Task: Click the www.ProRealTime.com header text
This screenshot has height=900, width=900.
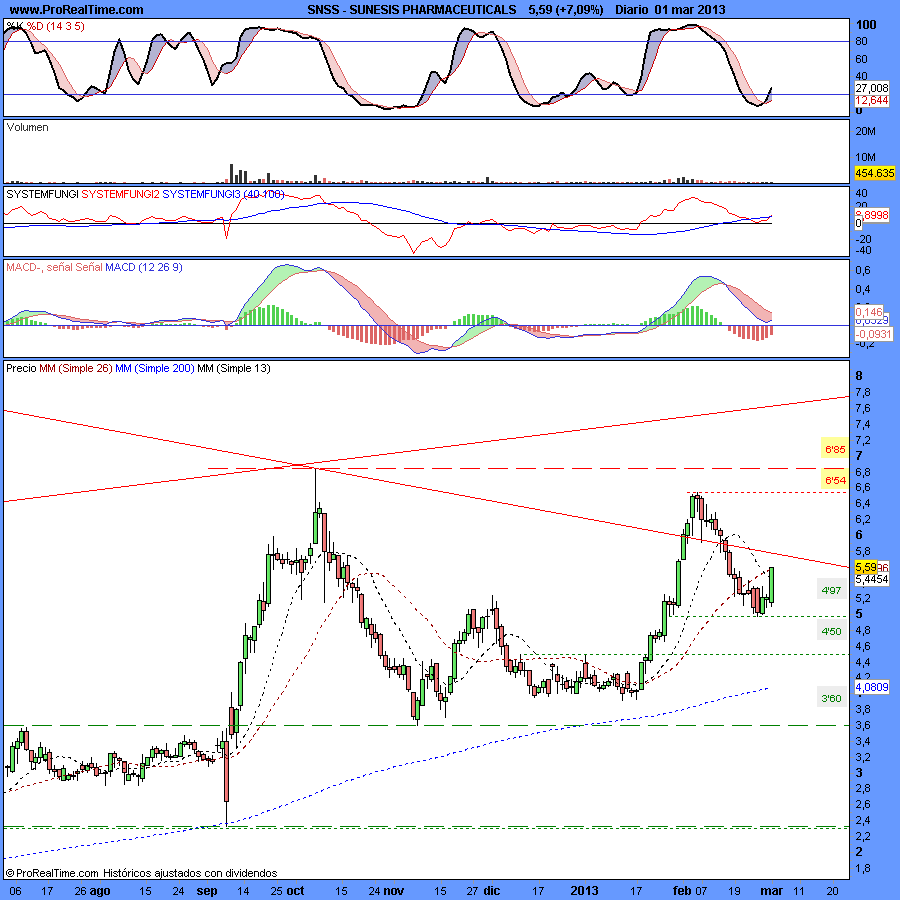Action: pyautogui.click(x=77, y=9)
